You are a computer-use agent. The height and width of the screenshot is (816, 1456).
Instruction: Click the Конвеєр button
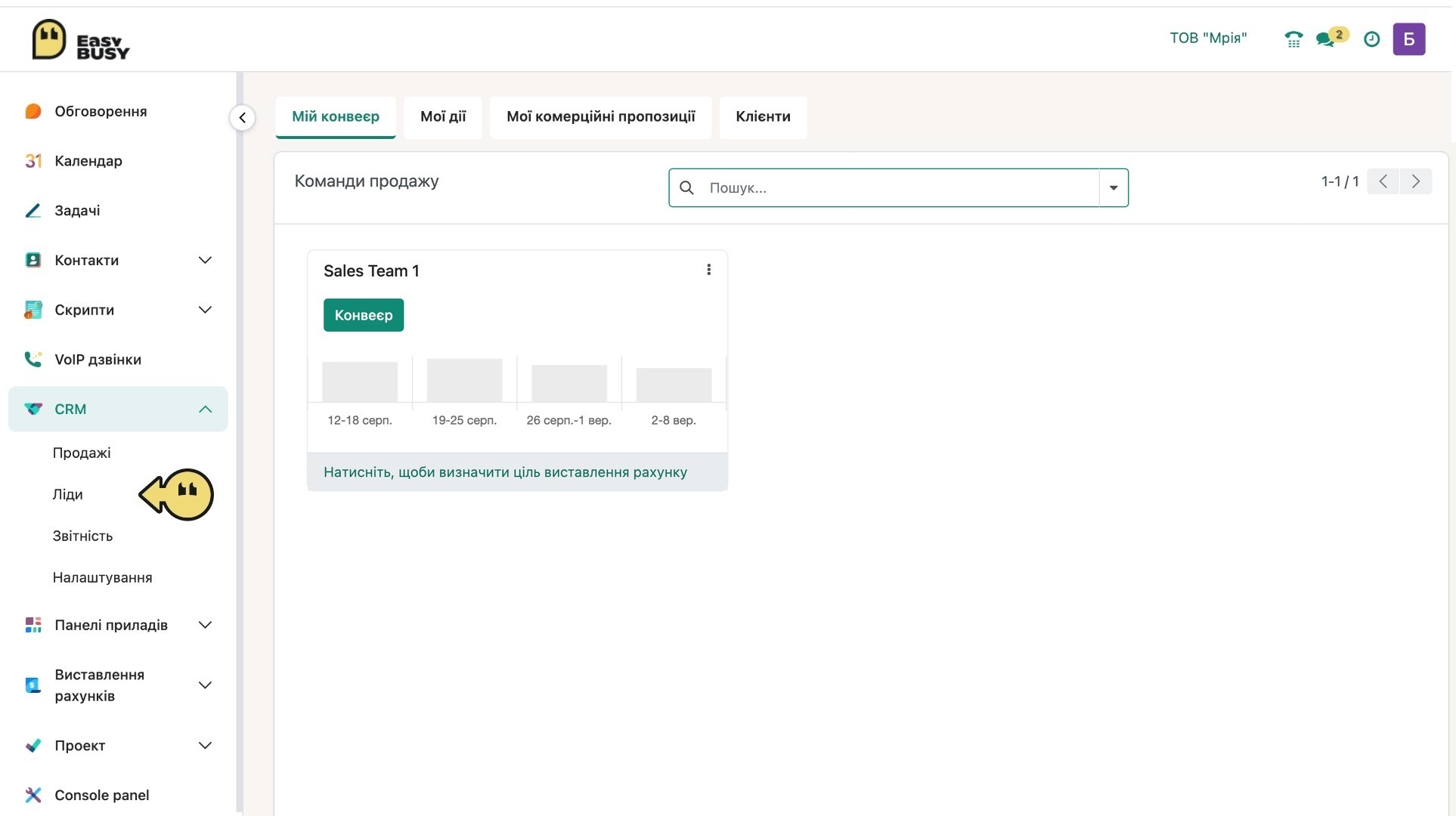(364, 315)
